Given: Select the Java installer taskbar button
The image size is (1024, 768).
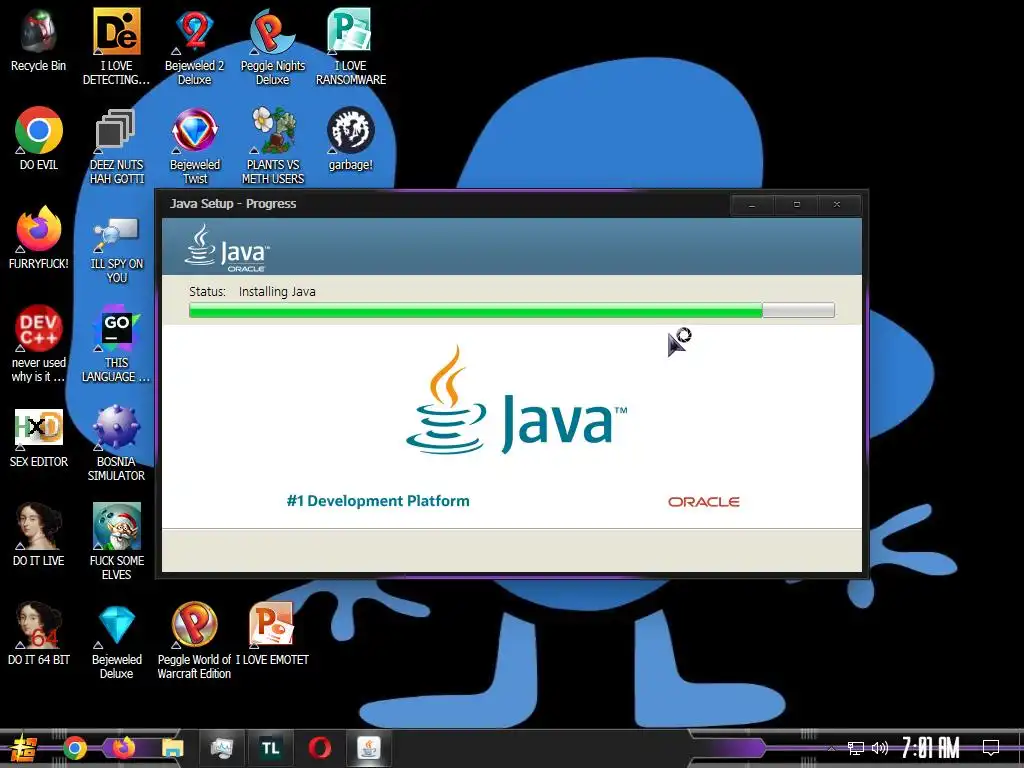Looking at the screenshot, I should click(368, 748).
